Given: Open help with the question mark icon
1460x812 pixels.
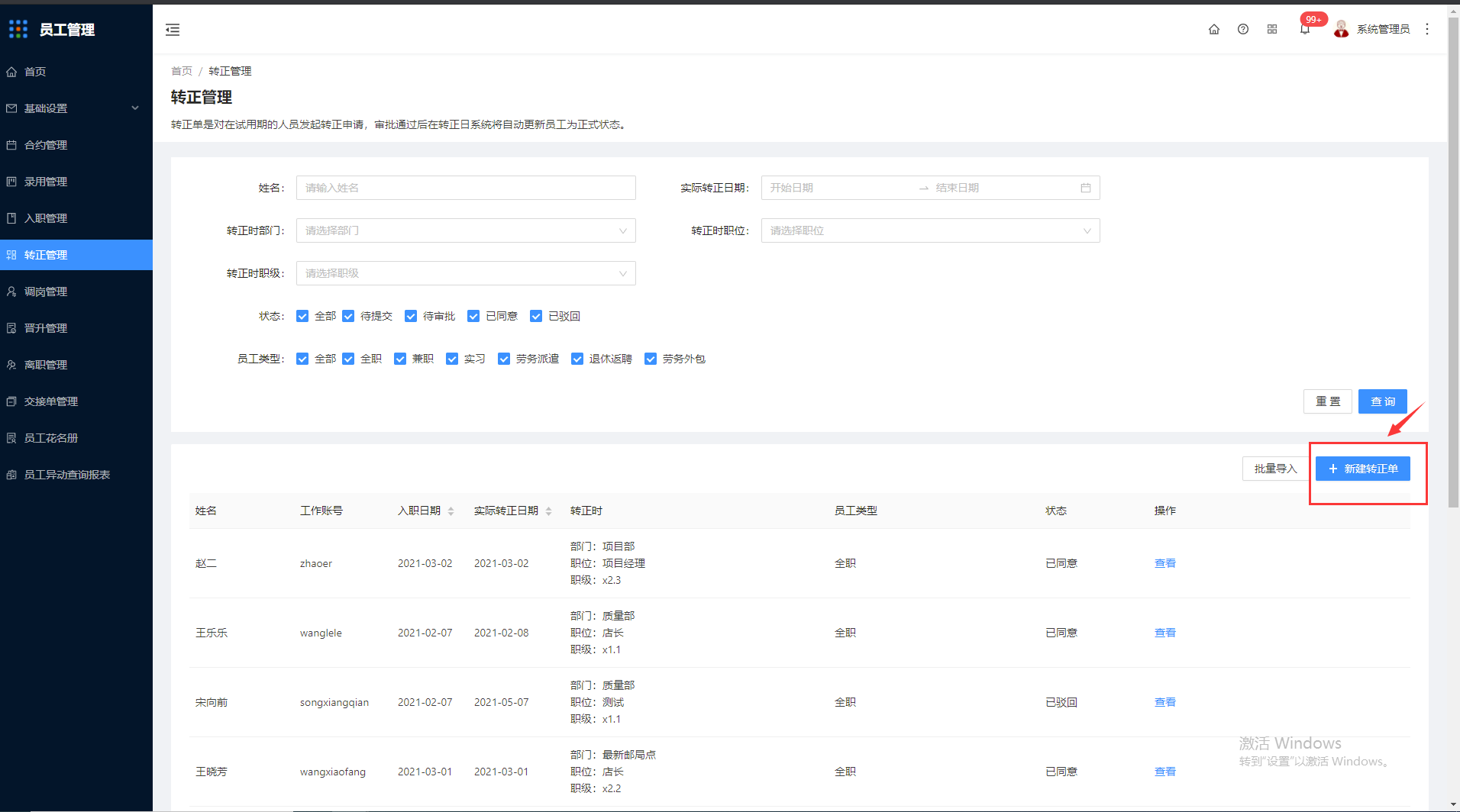Looking at the screenshot, I should pos(1243,29).
